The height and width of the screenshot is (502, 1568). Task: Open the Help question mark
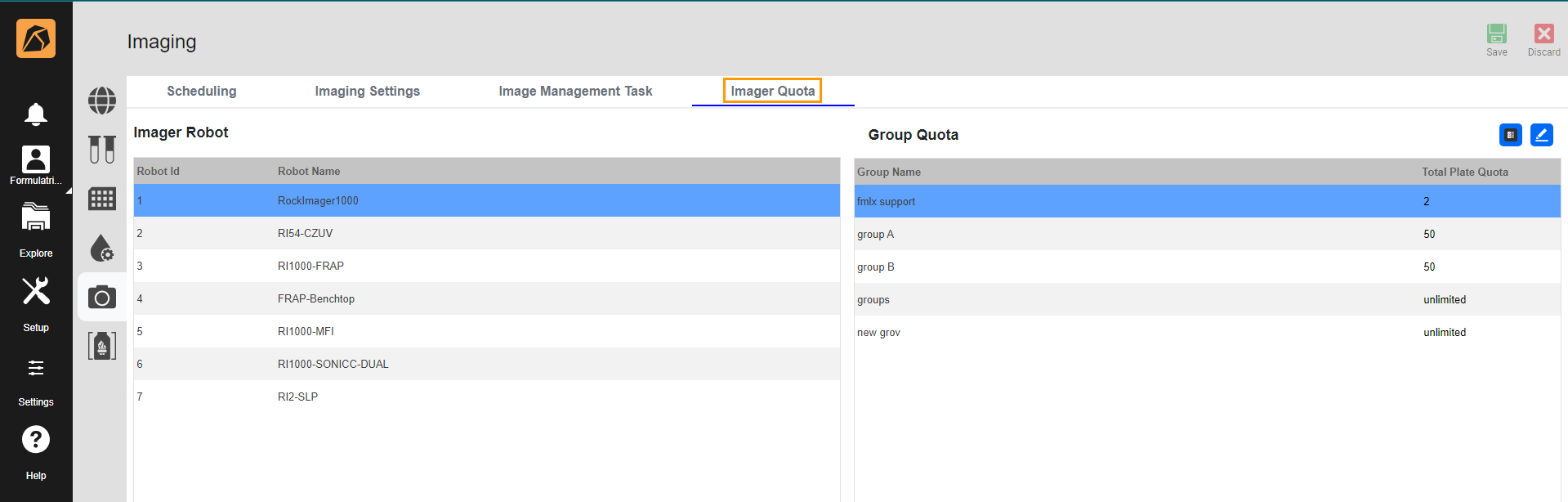(x=35, y=440)
